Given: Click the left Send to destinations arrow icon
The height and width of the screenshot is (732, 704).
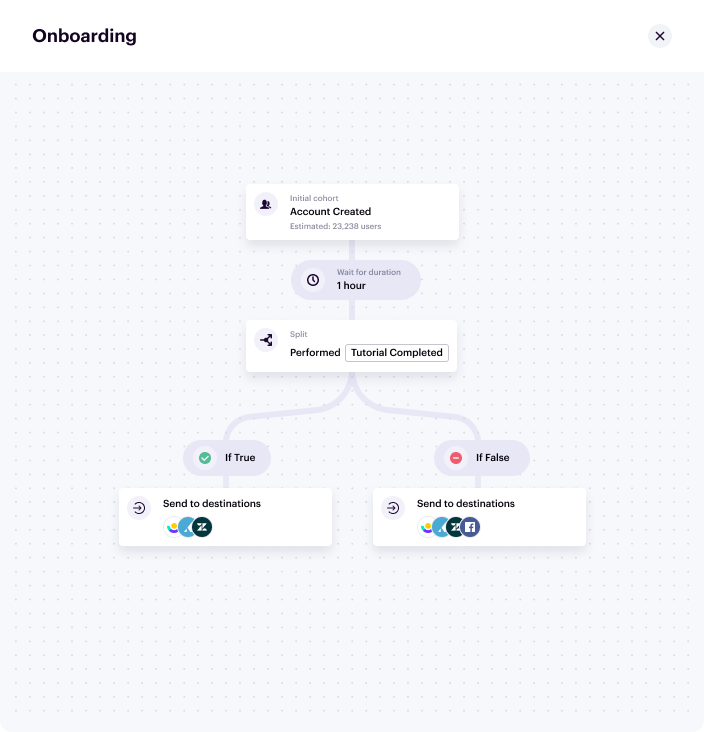Looking at the screenshot, I should (139, 508).
